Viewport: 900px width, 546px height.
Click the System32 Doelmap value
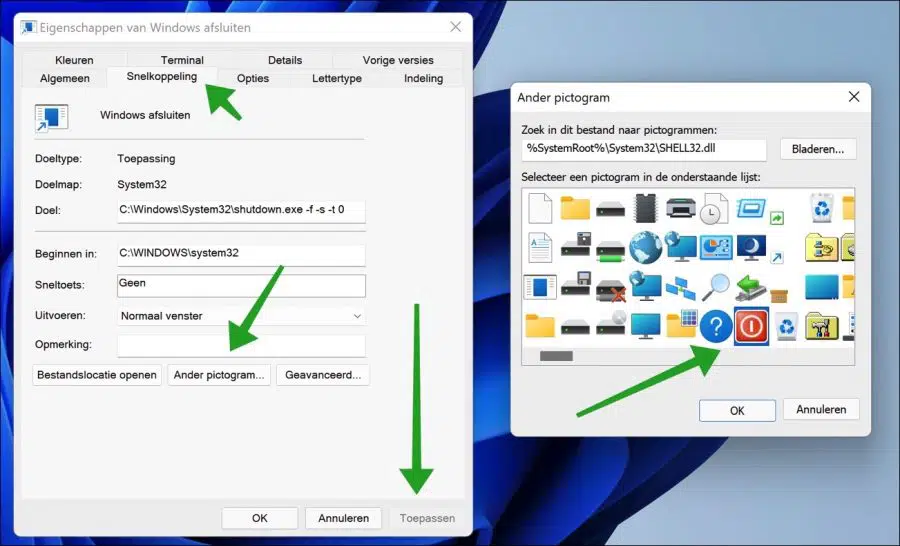(x=142, y=184)
